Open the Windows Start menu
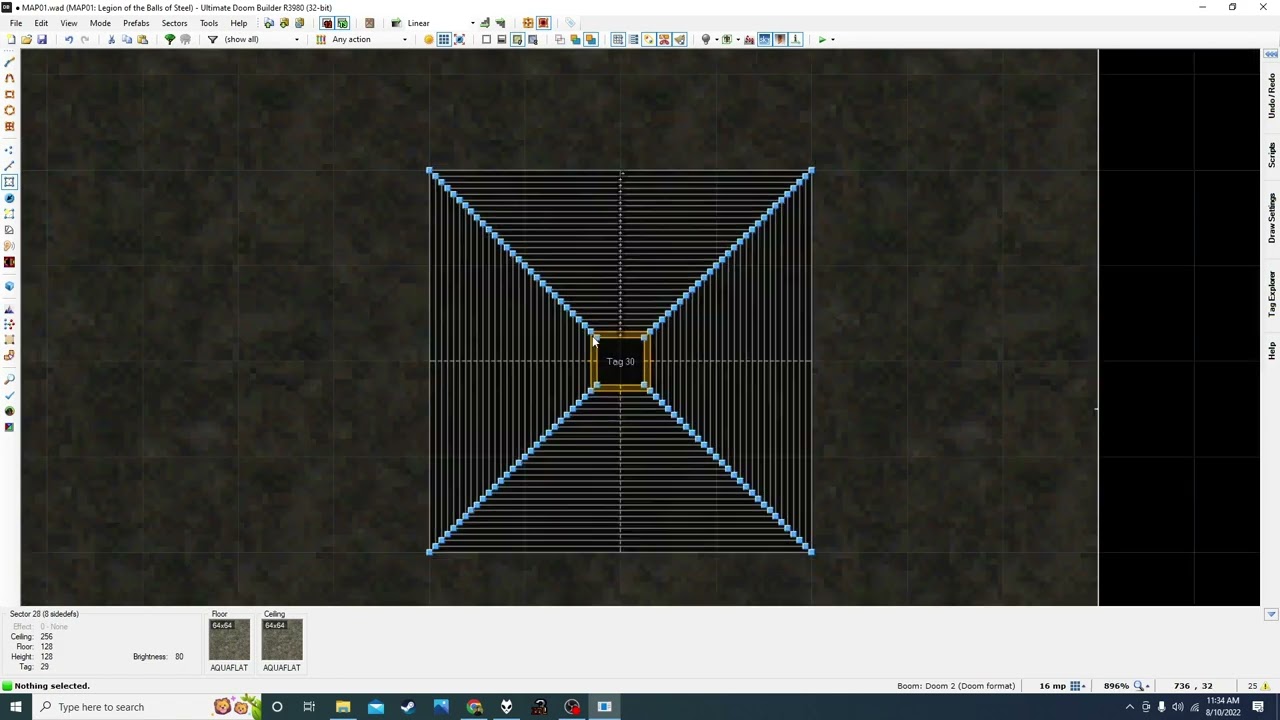The image size is (1280, 720). [x=15, y=707]
